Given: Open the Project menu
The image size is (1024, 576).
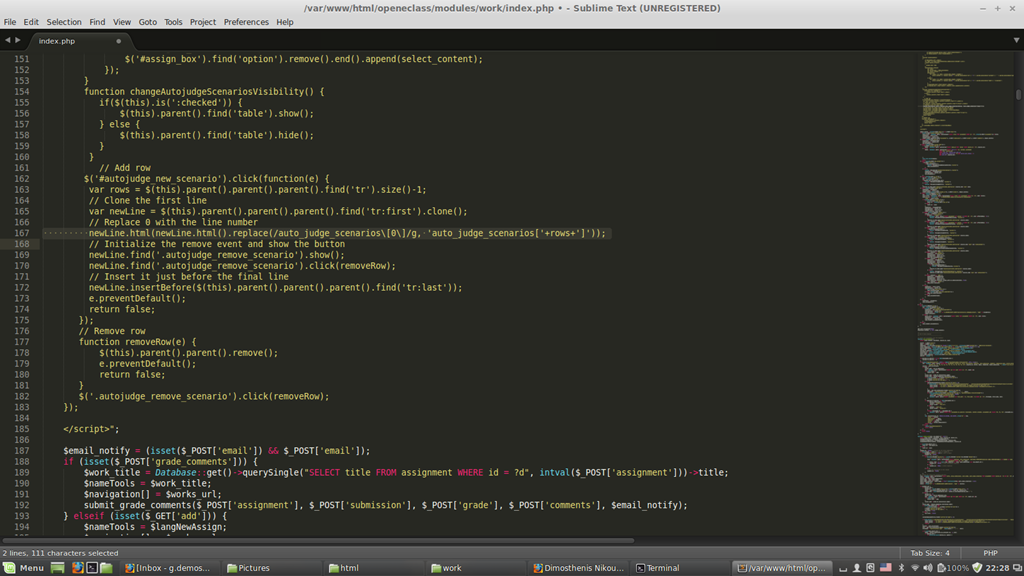Looking at the screenshot, I should 202,22.
